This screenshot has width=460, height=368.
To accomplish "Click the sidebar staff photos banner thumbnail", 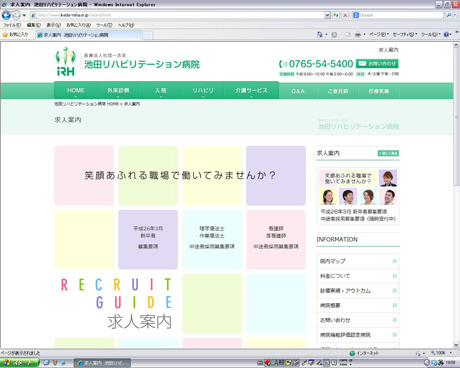I will [x=358, y=187].
